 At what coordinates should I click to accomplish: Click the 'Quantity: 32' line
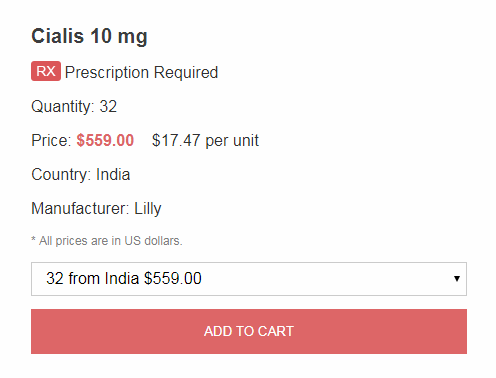pyautogui.click(x=74, y=107)
